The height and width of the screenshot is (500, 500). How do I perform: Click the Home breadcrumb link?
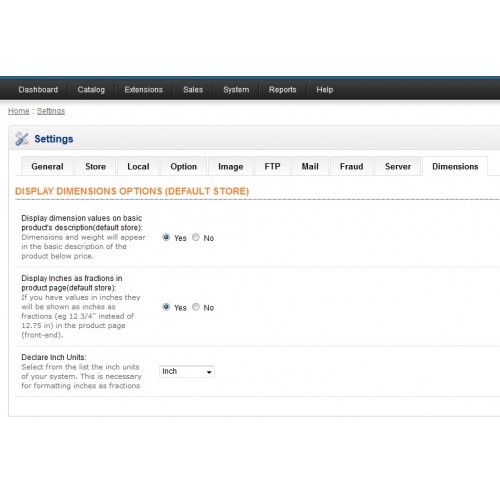point(19,111)
